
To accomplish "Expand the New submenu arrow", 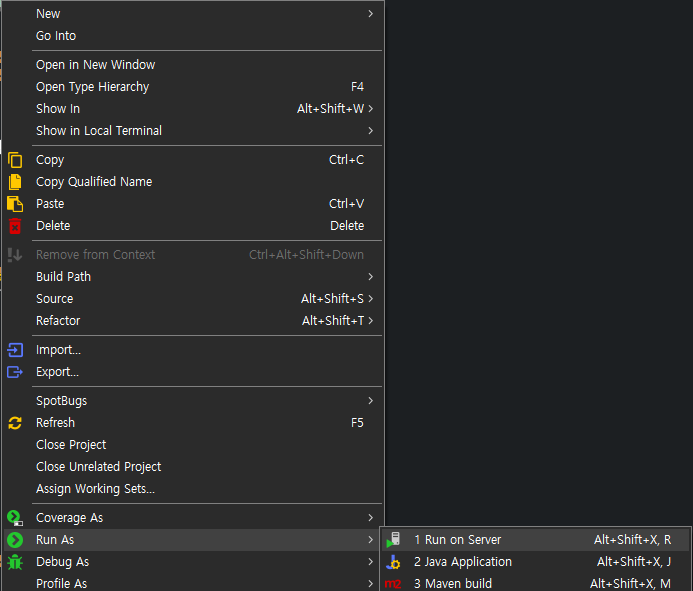I will click(x=370, y=14).
